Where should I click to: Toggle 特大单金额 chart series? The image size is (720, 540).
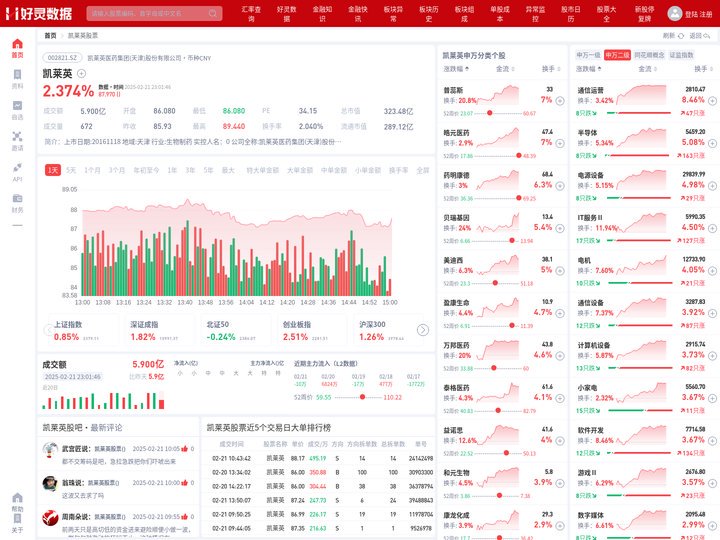click(x=263, y=170)
